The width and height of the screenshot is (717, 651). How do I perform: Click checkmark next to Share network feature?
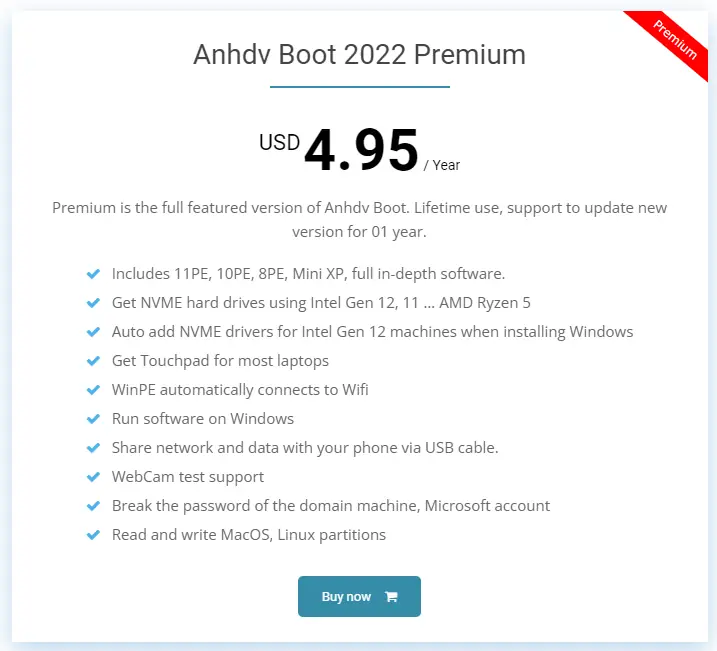[x=93, y=447]
